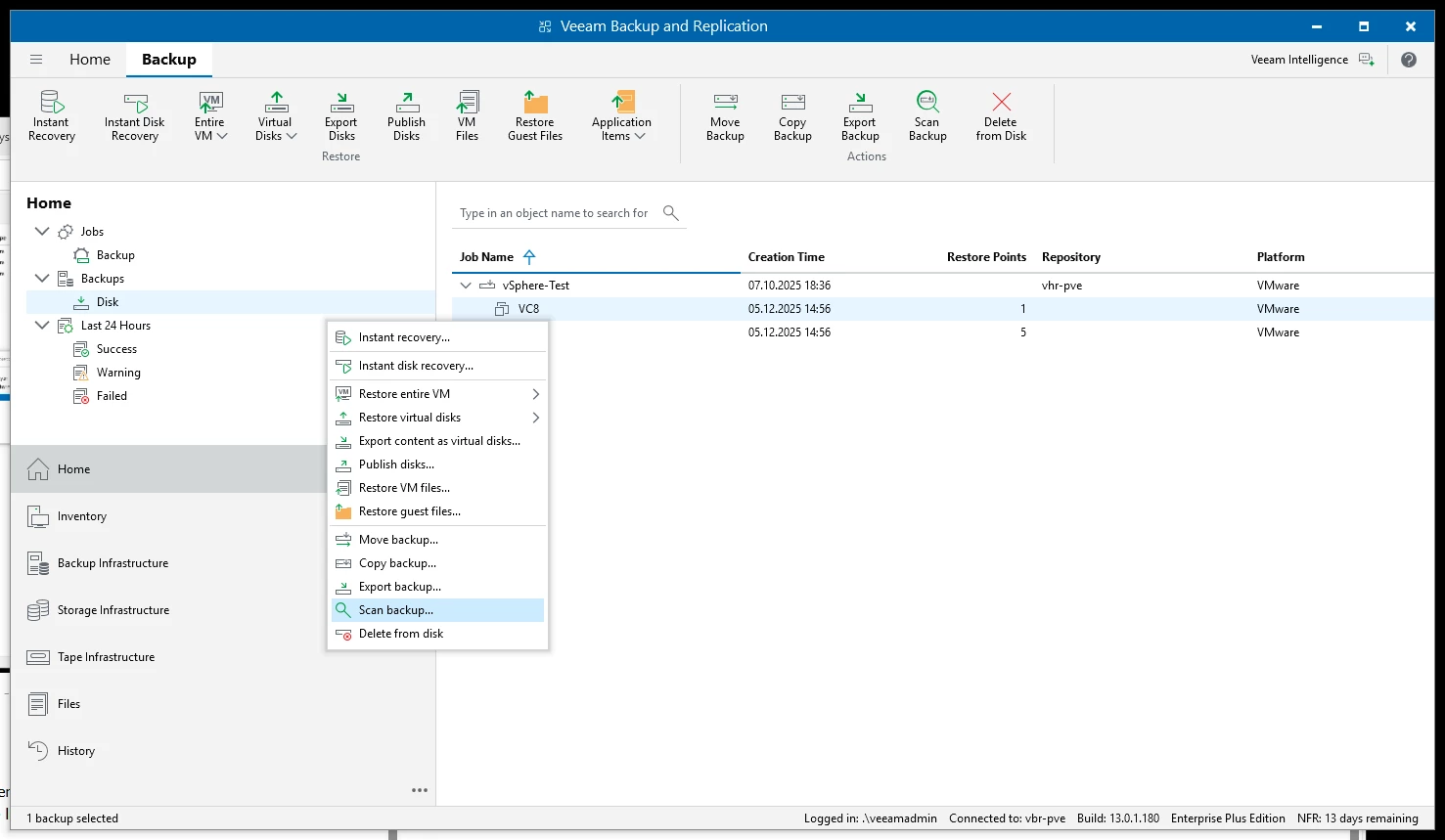Image resolution: width=1445 pixels, height=840 pixels.
Task: Click Delete from Disk red X icon
Action: coord(1001,104)
